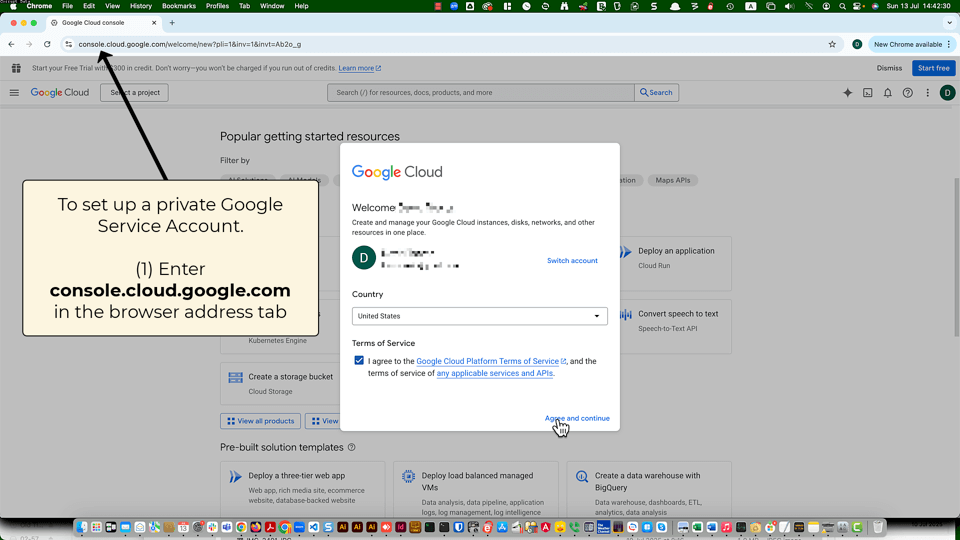Open Create a storage bucket card

[x=280, y=384]
